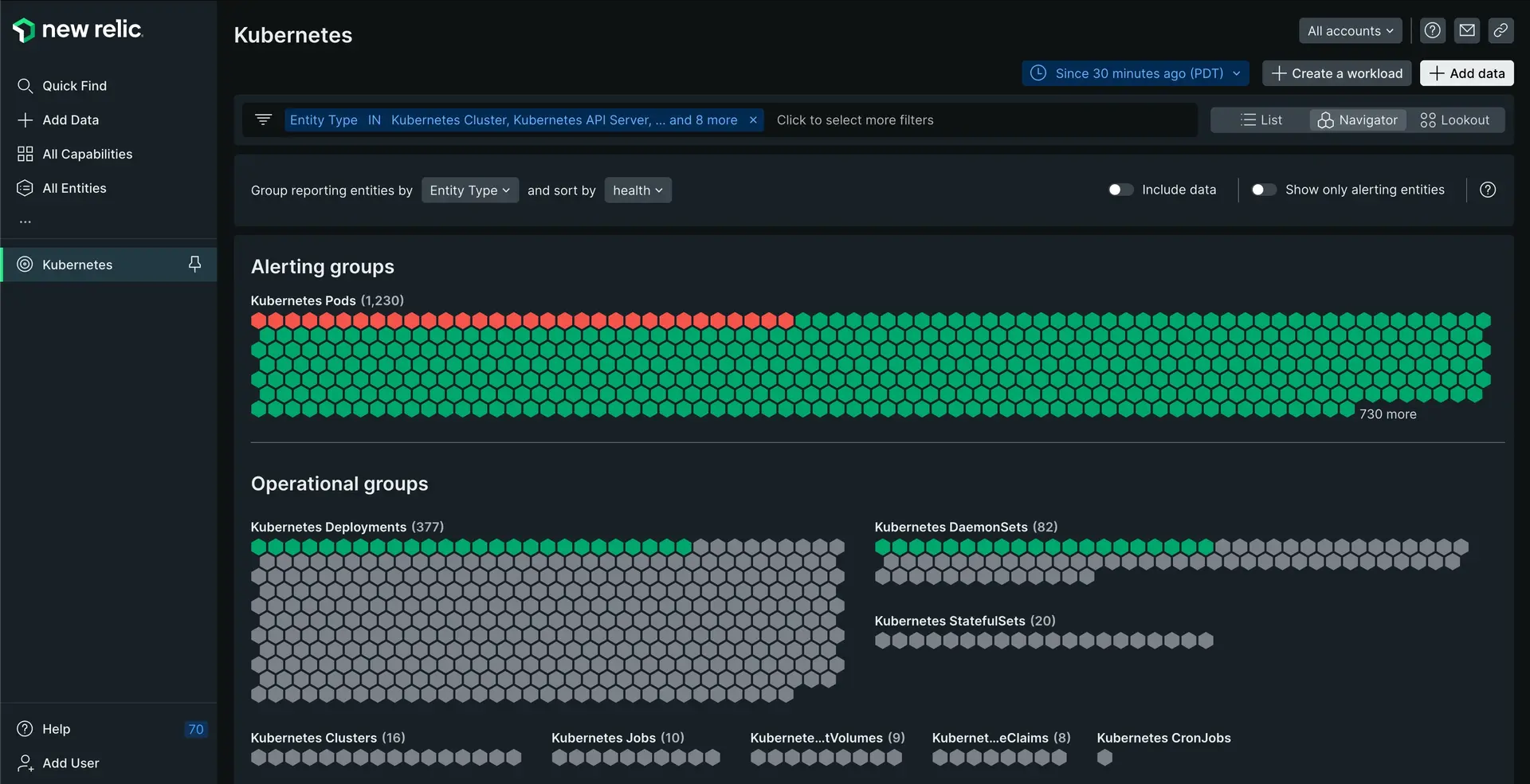Switch to the Lookout view

1454,120
